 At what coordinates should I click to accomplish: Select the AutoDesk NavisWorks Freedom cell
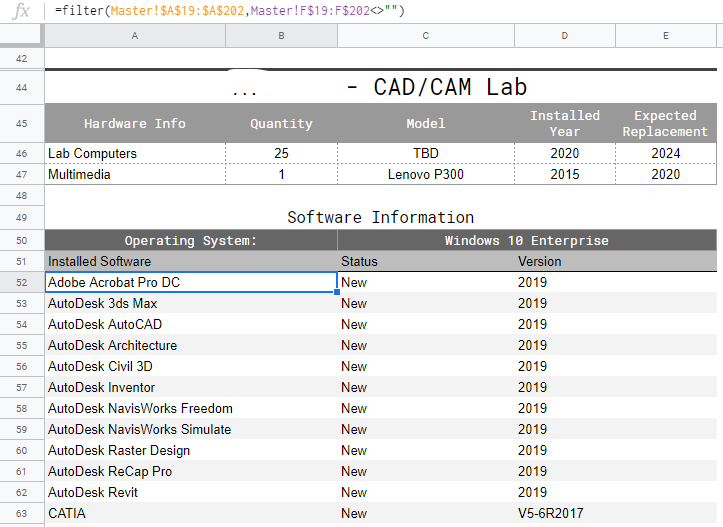point(191,408)
